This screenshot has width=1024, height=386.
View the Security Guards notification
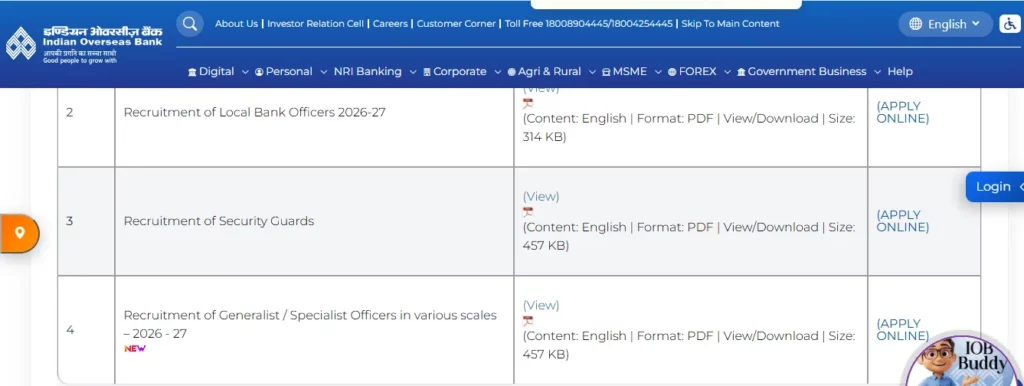pyautogui.click(x=541, y=197)
